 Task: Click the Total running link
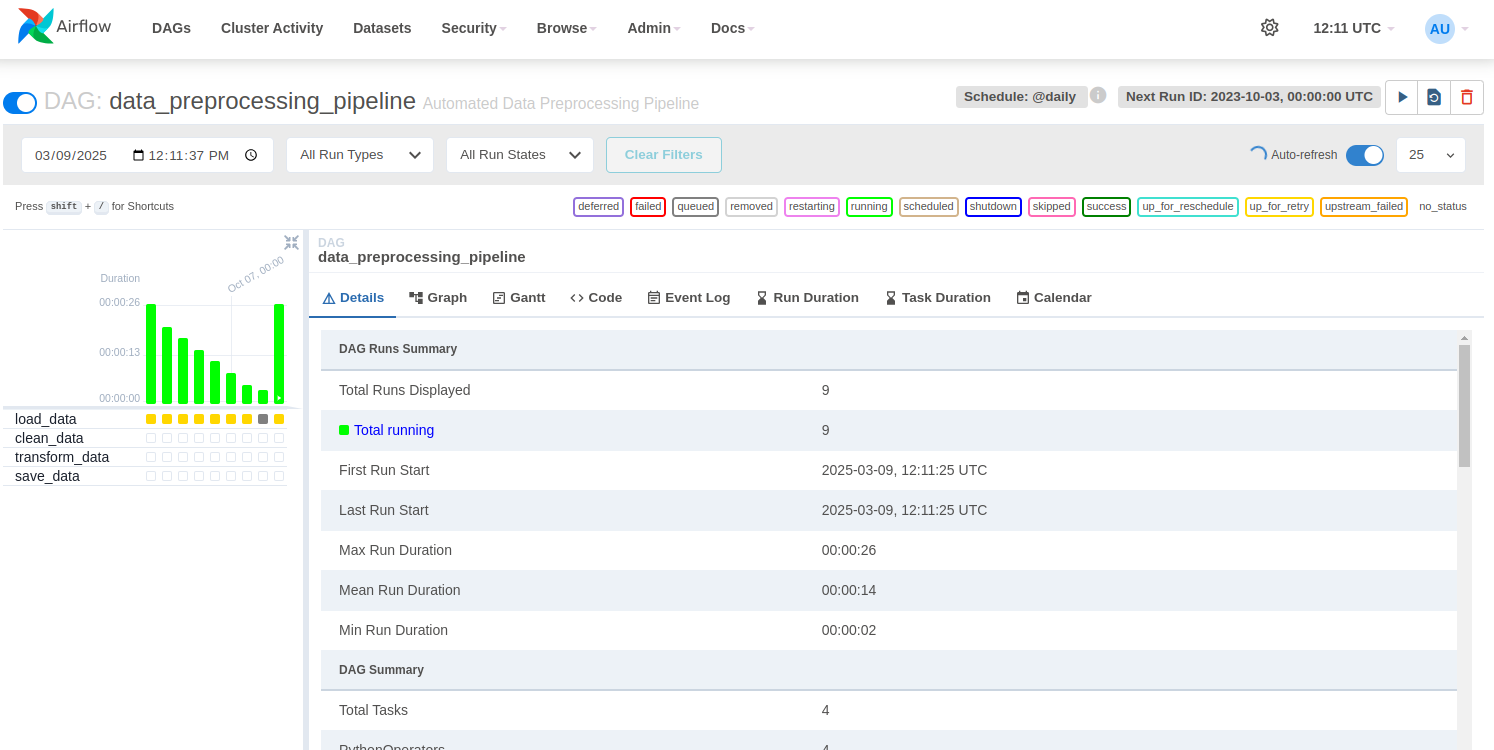394,430
